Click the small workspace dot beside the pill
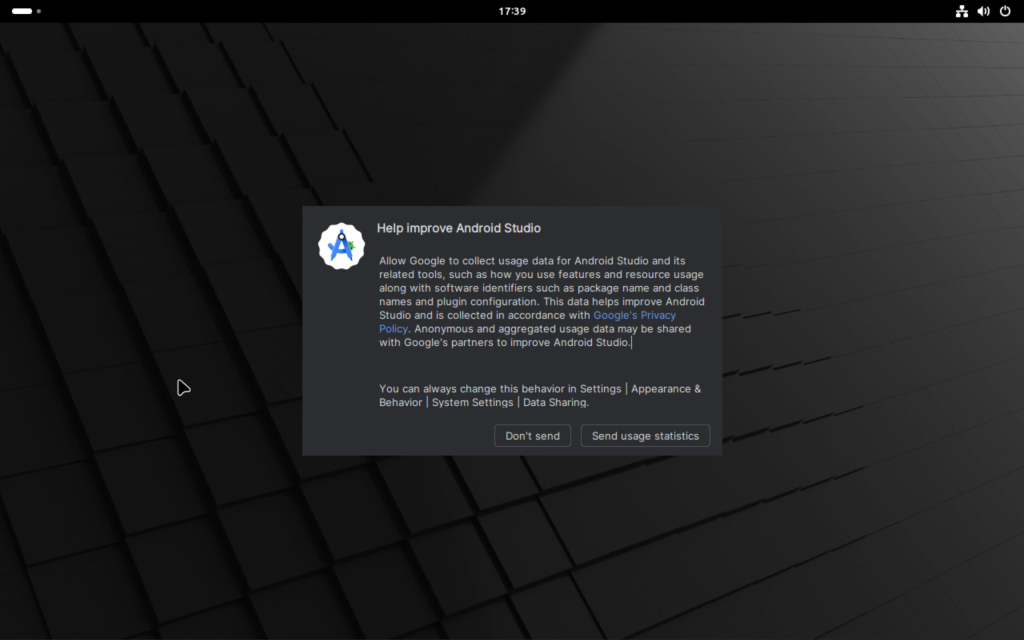Viewport: 1024px width, 640px height. 40,12
